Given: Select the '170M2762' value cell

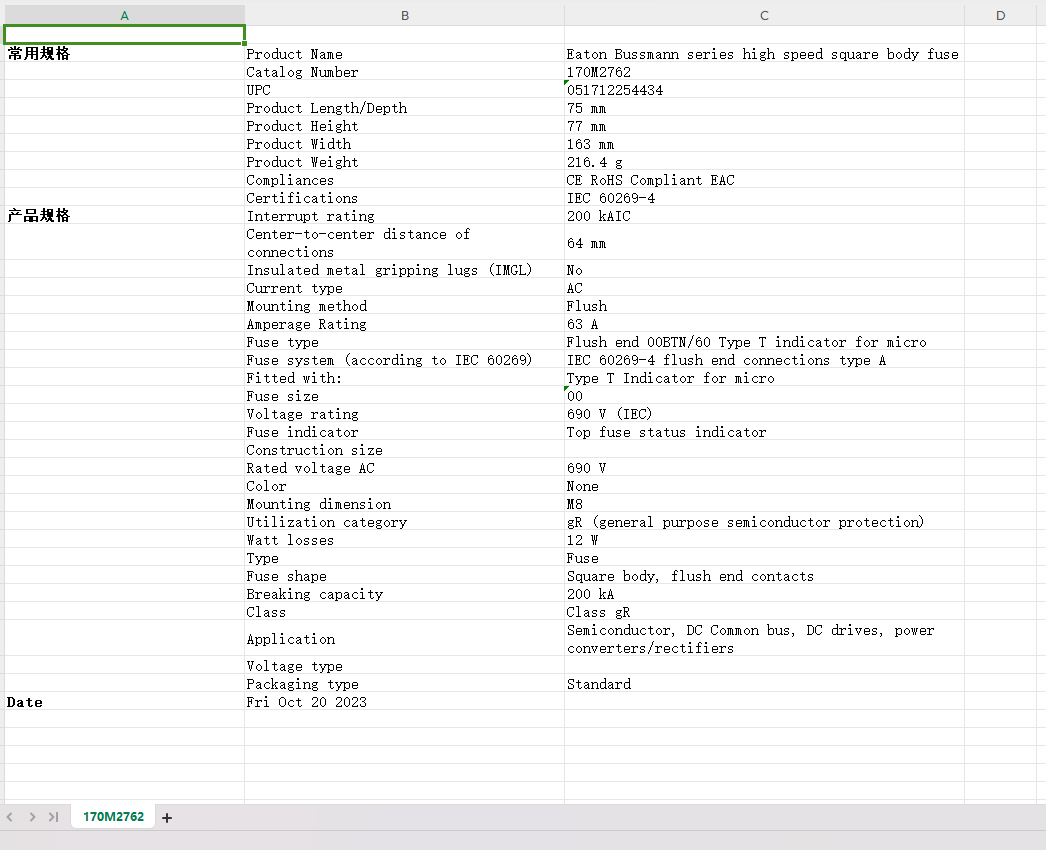Looking at the screenshot, I should 764,71.
